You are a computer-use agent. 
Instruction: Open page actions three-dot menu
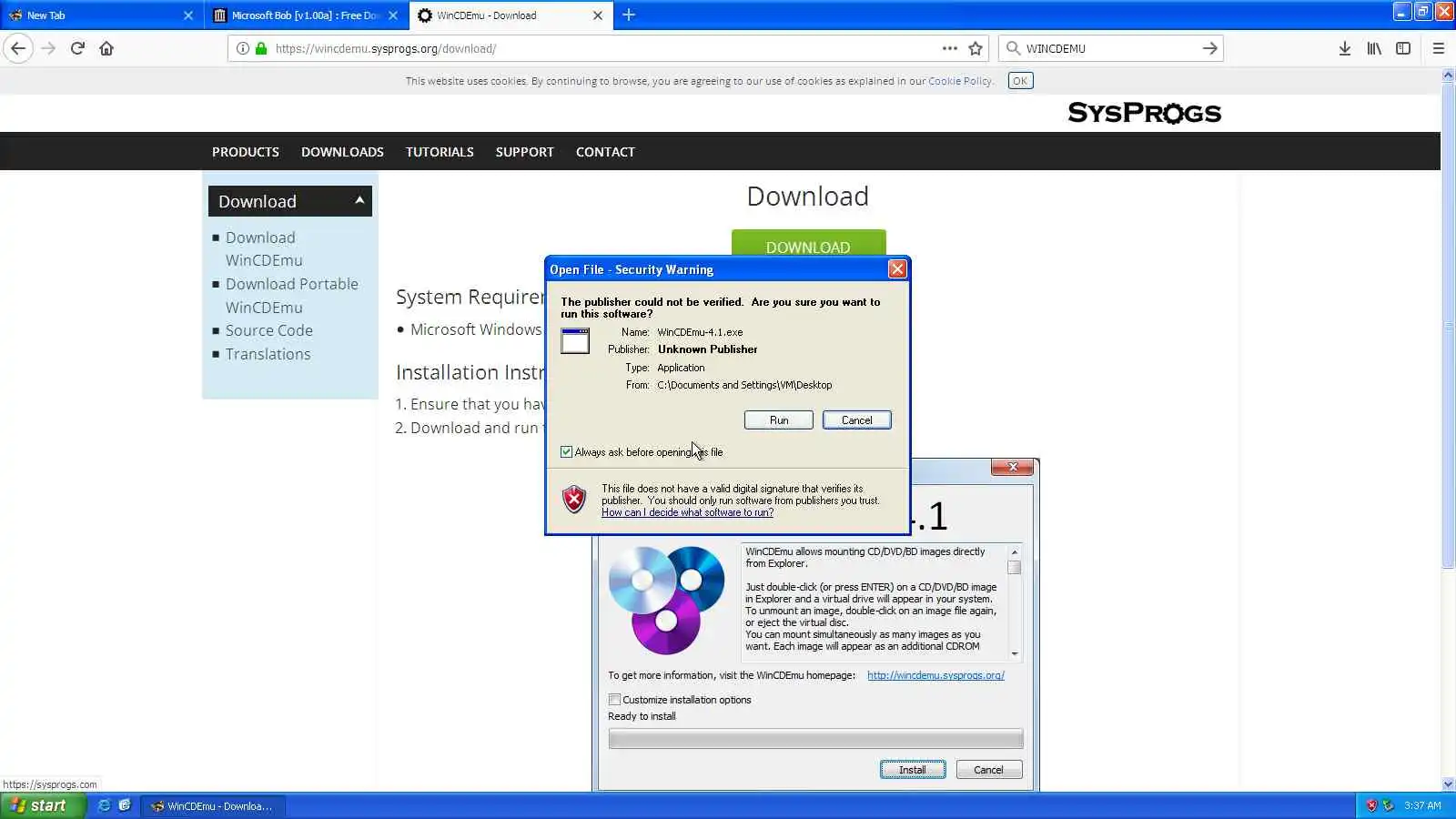[x=950, y=48]
